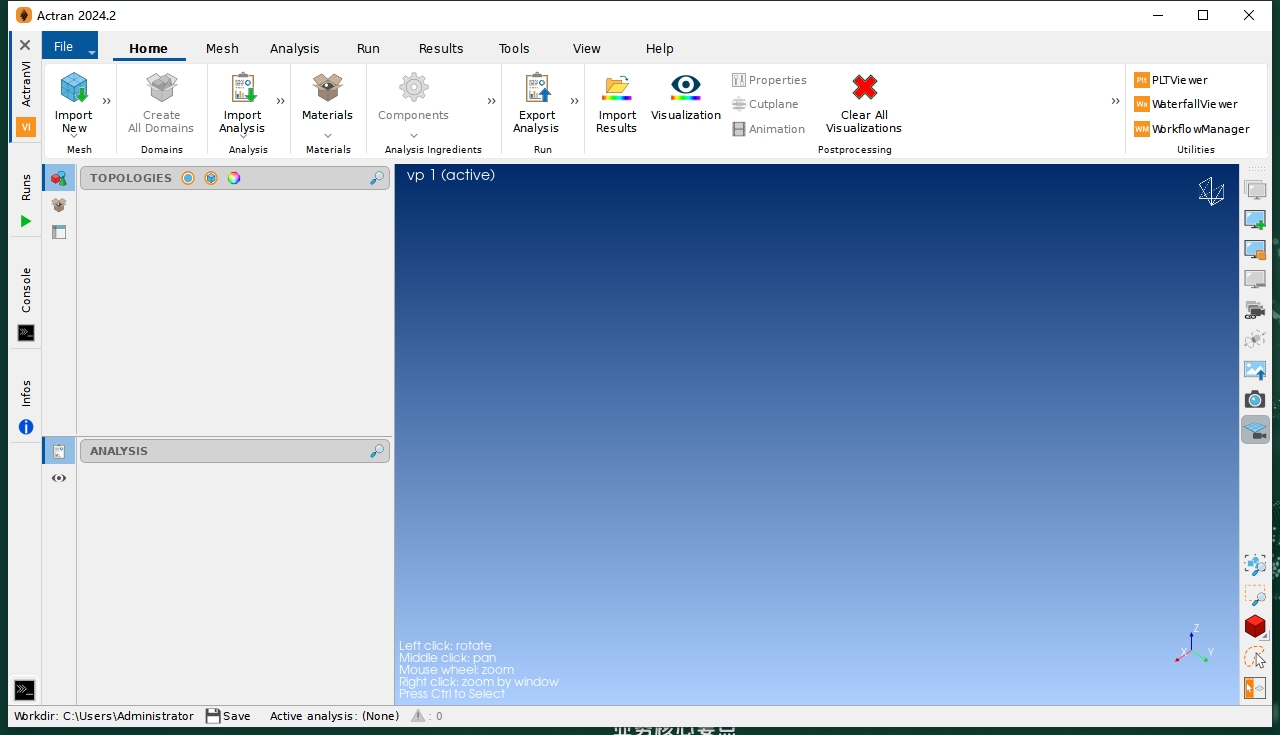The height and width of the screenshot is (735, 1280).
Task: Search the Analysis panel with magnifier icon
Action: tap(377, 451)
